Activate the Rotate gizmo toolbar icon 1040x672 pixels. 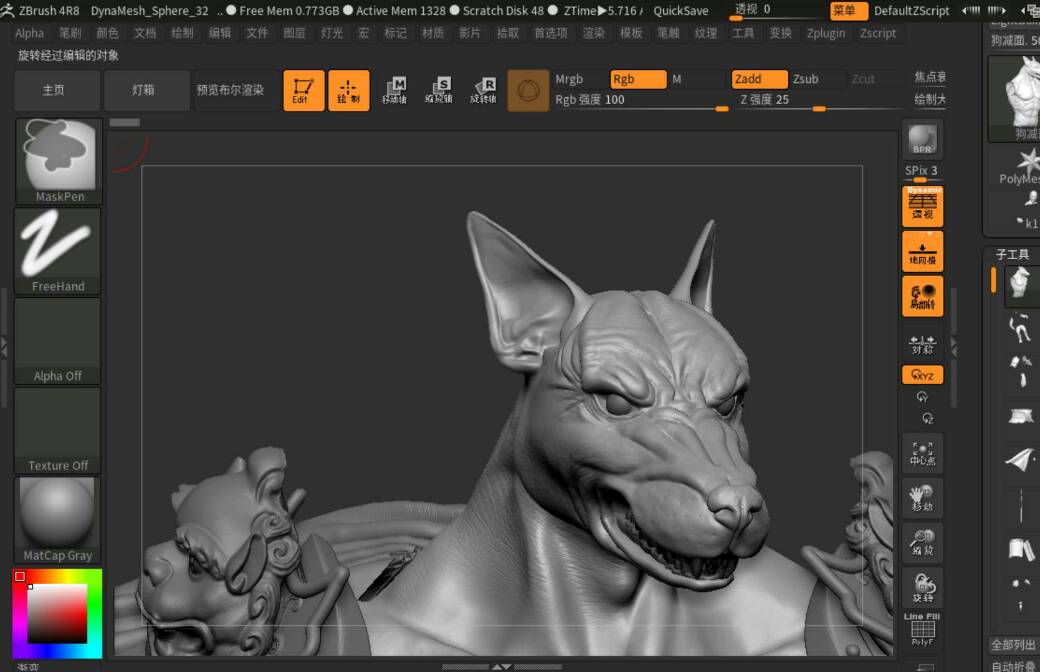(483, 90)
